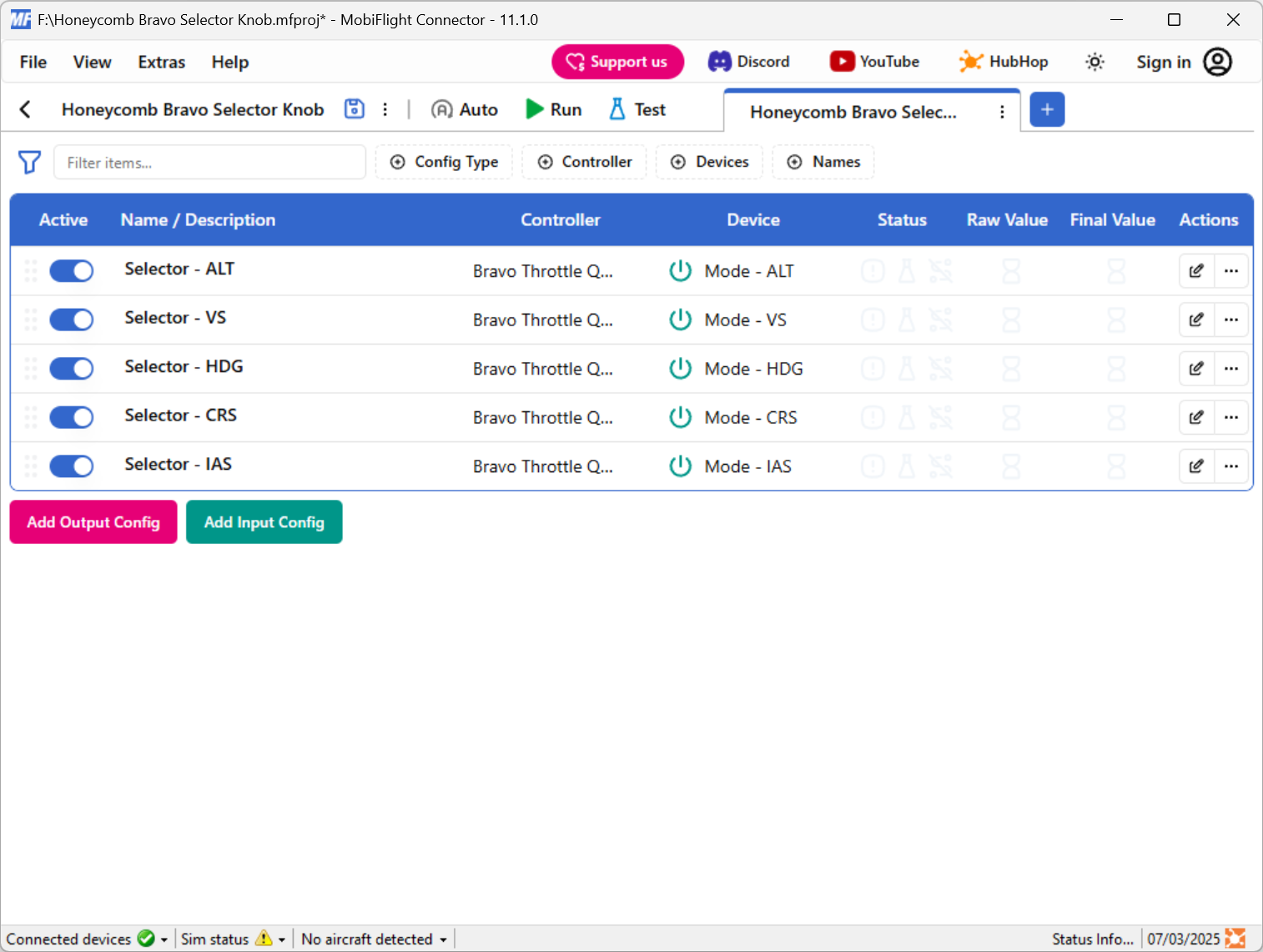Screen dimensions: 1263x952
Task: Toggle the Selector - ALT active switch
Action: point(71,270)
